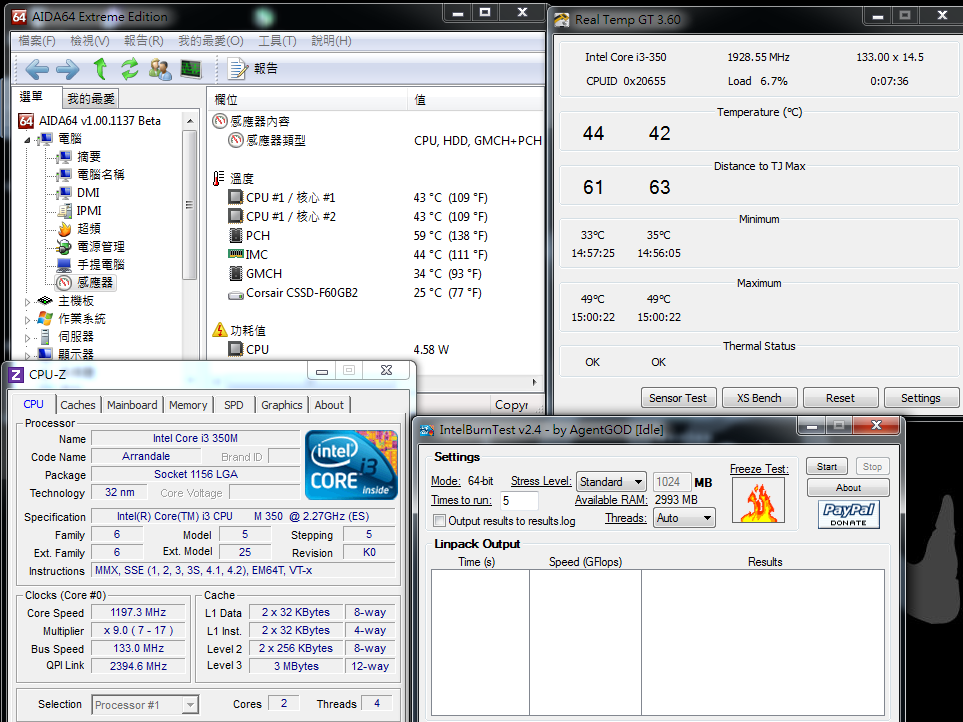Image resolution: width=963 pixels, height=722 pixels.
Task: Switch to Graphics tab in CPU-Z
Action: tap(281, 405)
